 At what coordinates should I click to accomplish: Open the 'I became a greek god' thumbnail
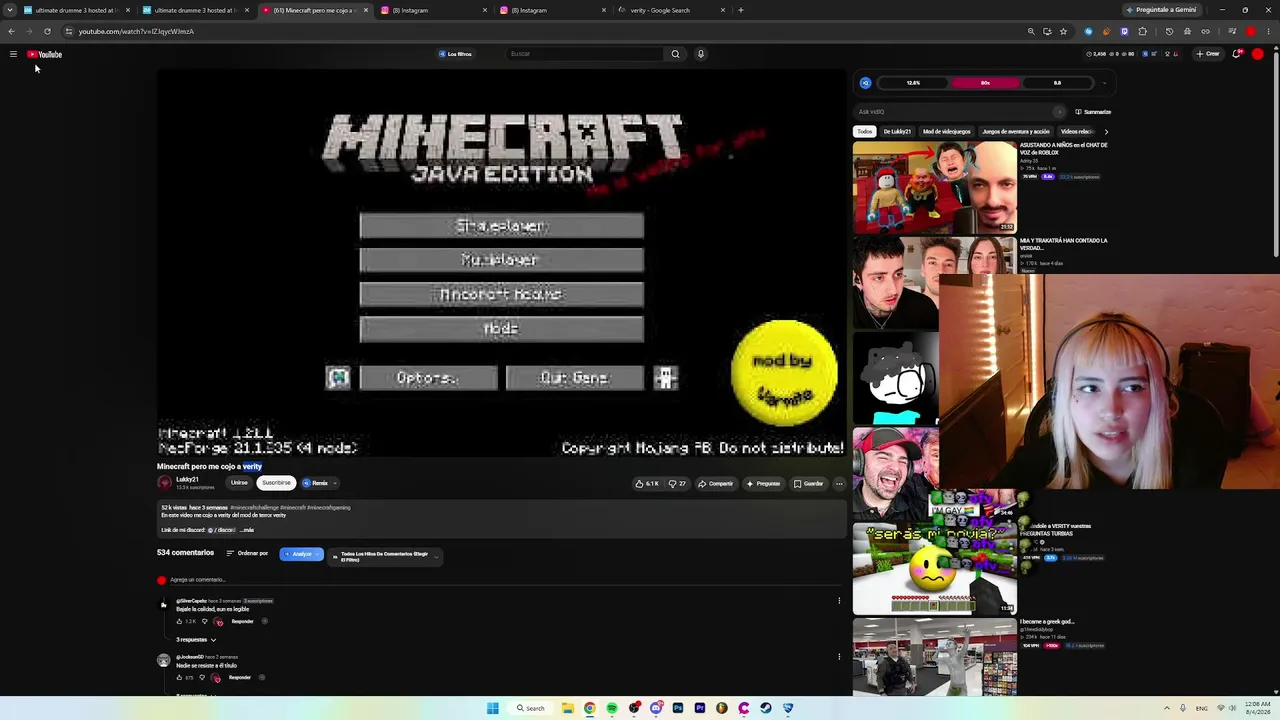(935, 656)
